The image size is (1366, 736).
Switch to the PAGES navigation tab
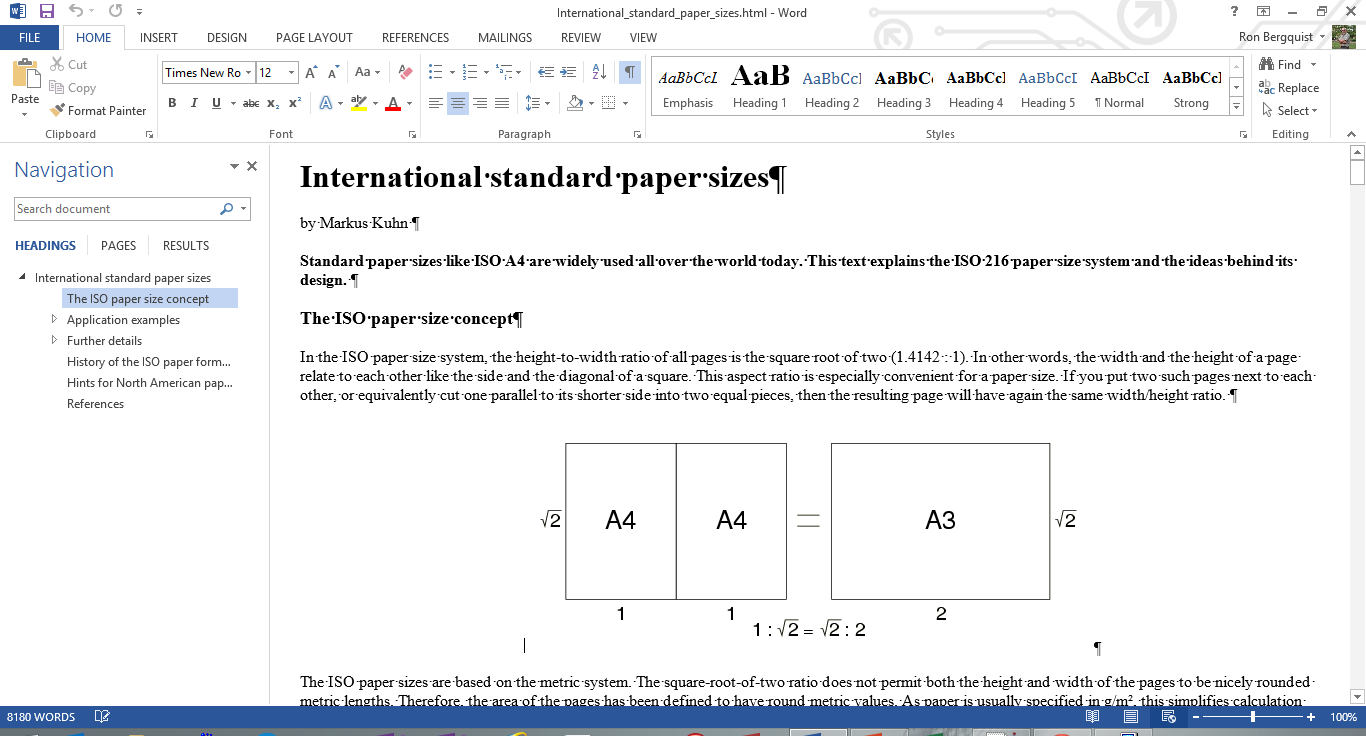[x=118, y=246]
